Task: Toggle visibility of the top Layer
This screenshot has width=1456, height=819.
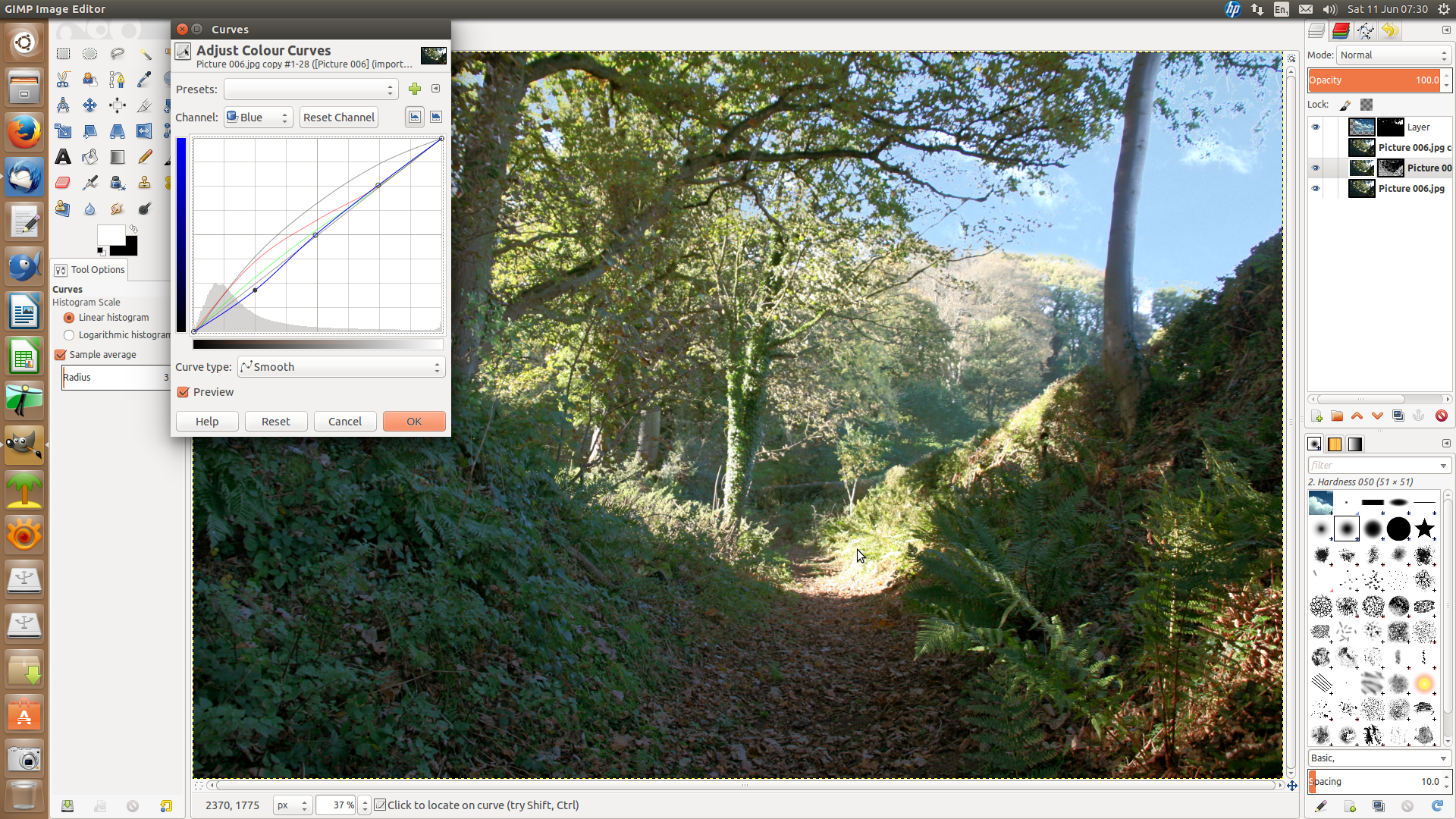Action: pyautogui.click(x=1316, y=127)
